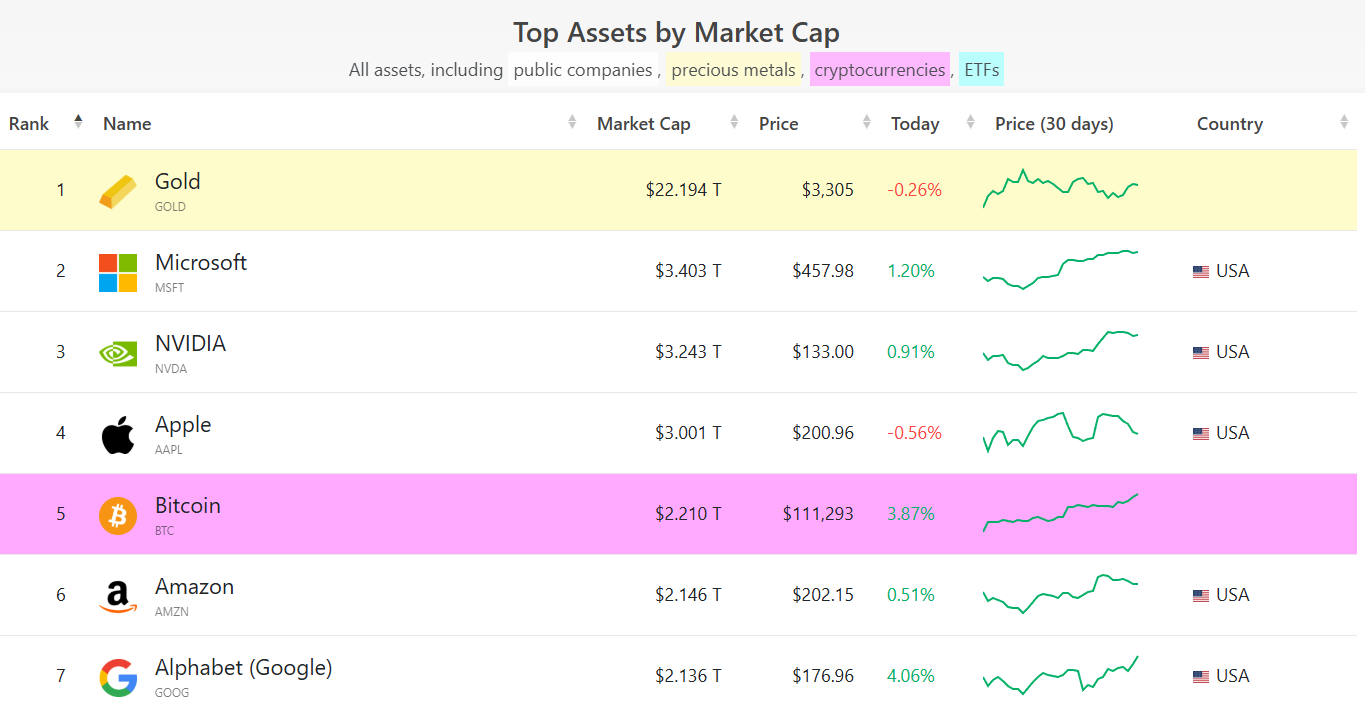Toggle the cryptocurrencies filter
Image resolution: width=1365 pixels, height=708 pixels.
point(879,70)
